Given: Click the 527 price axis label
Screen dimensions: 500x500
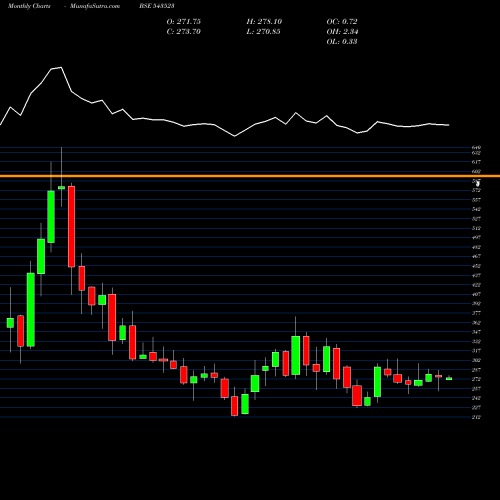Looking at the screenshot, I should point(476,219).
